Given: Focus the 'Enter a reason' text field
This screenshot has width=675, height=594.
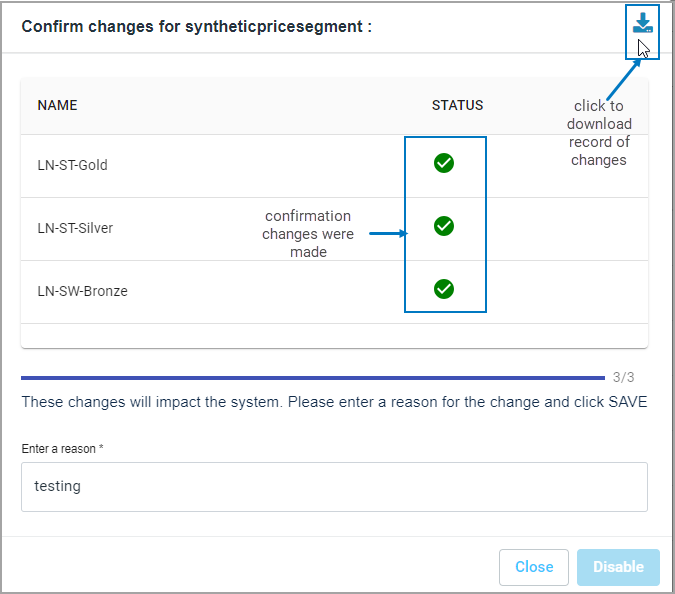Looking at the screenshot, I should pyautogui.click(x=334, y=486).
